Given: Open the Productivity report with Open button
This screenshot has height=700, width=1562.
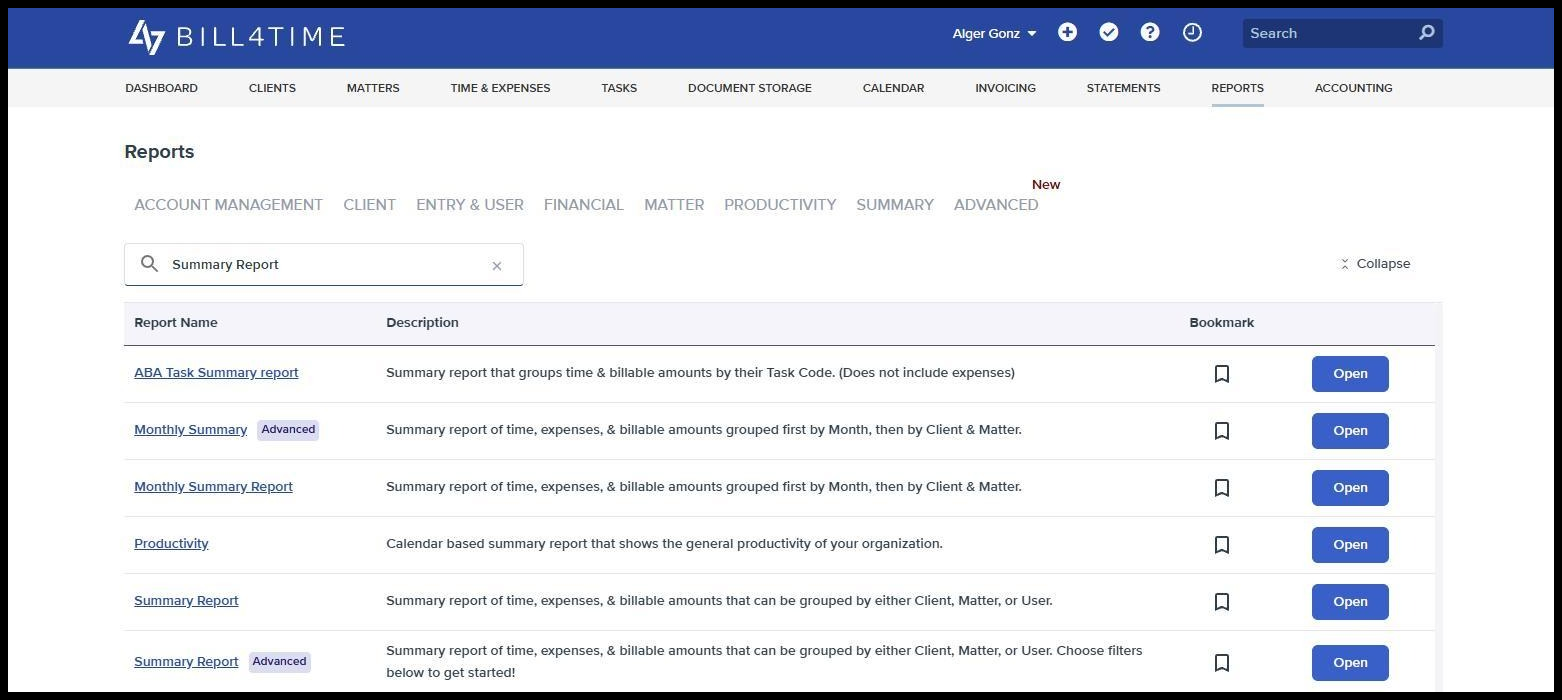Looking at the screenshot, I should (1350, 545).
